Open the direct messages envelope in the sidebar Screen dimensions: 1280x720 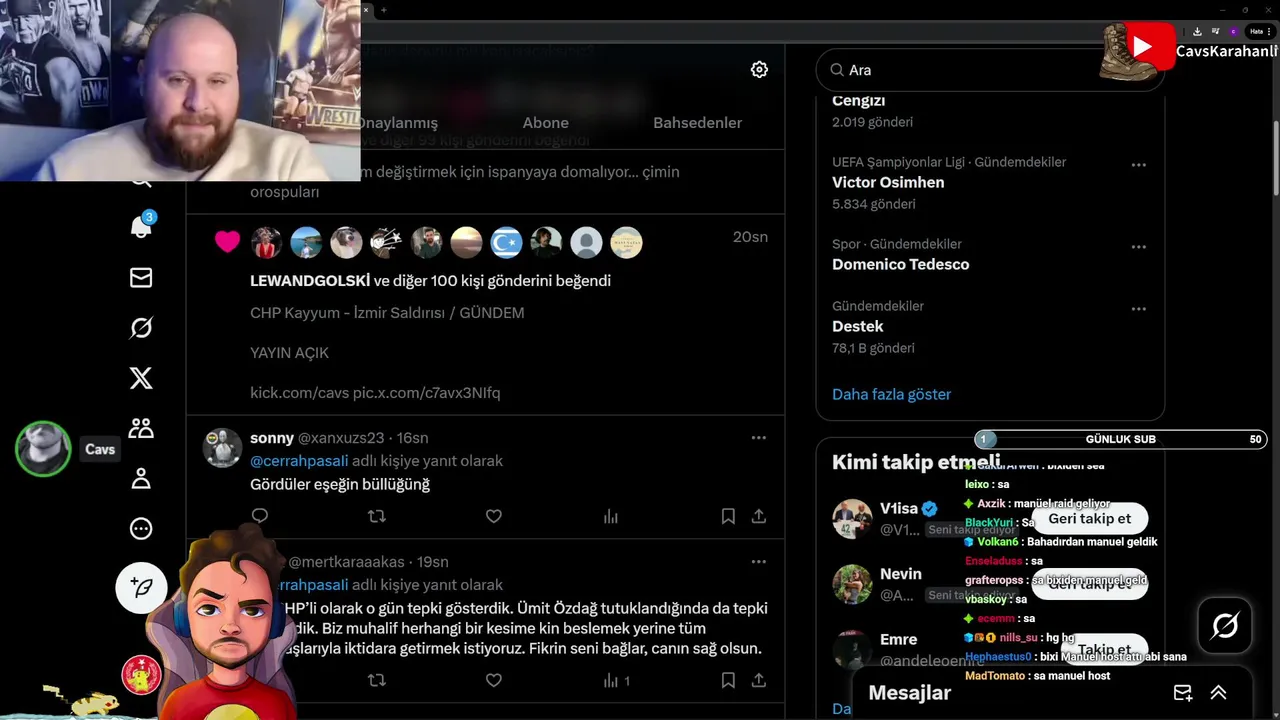pos(141,277)
